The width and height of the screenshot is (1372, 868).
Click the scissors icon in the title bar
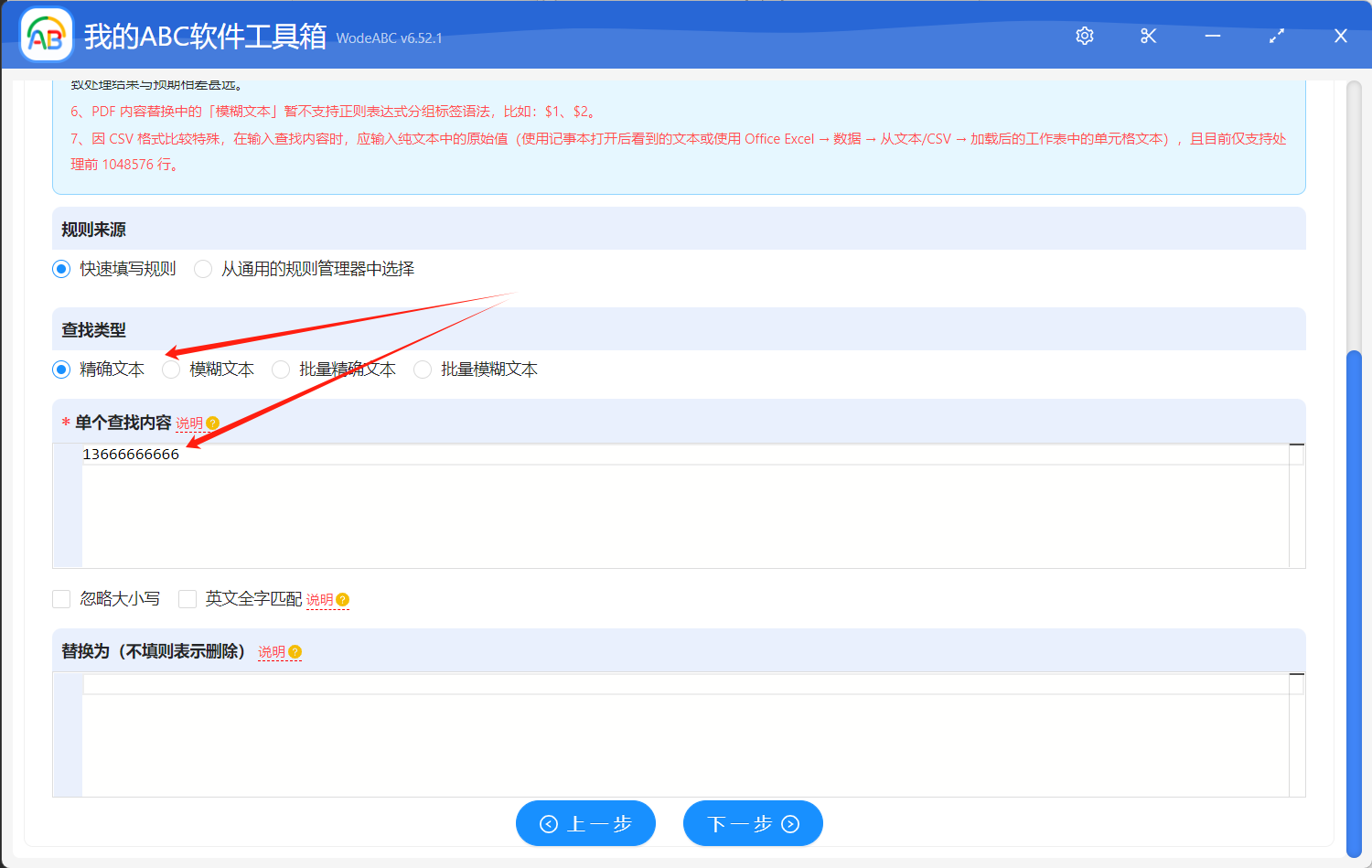click(1148, 36)
